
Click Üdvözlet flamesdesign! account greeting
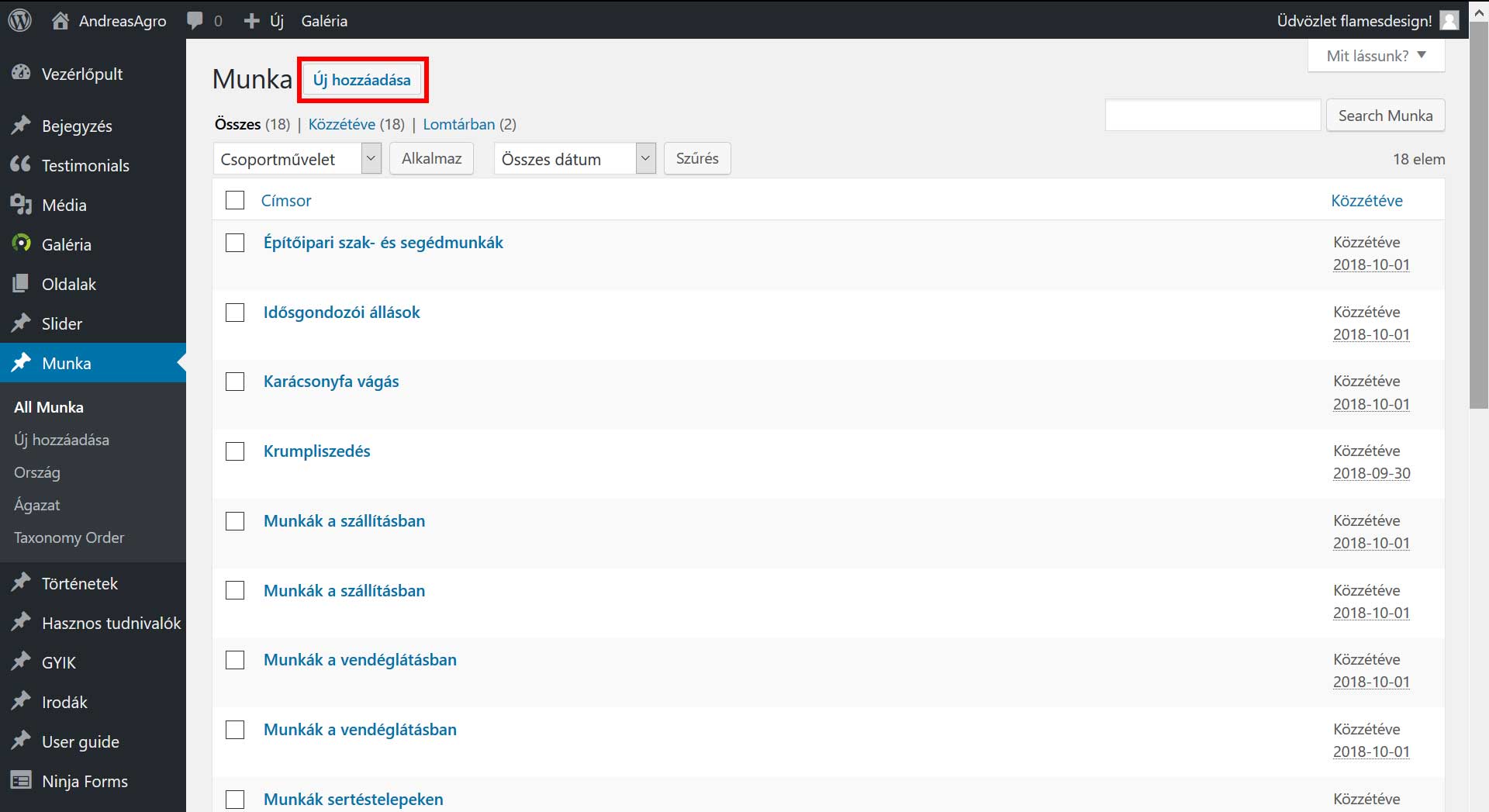(x=1354, y=21)
